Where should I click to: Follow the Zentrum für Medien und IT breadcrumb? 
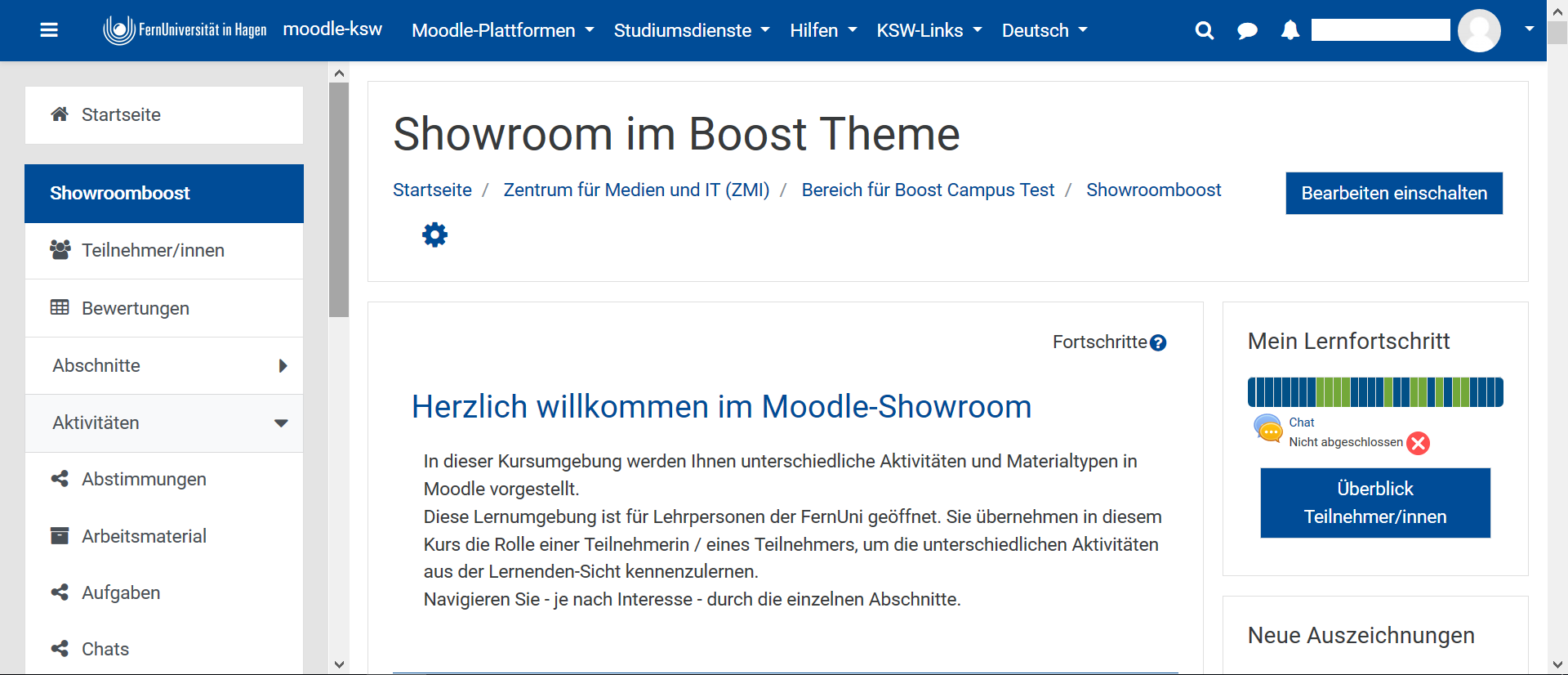(x=636, y=190)
